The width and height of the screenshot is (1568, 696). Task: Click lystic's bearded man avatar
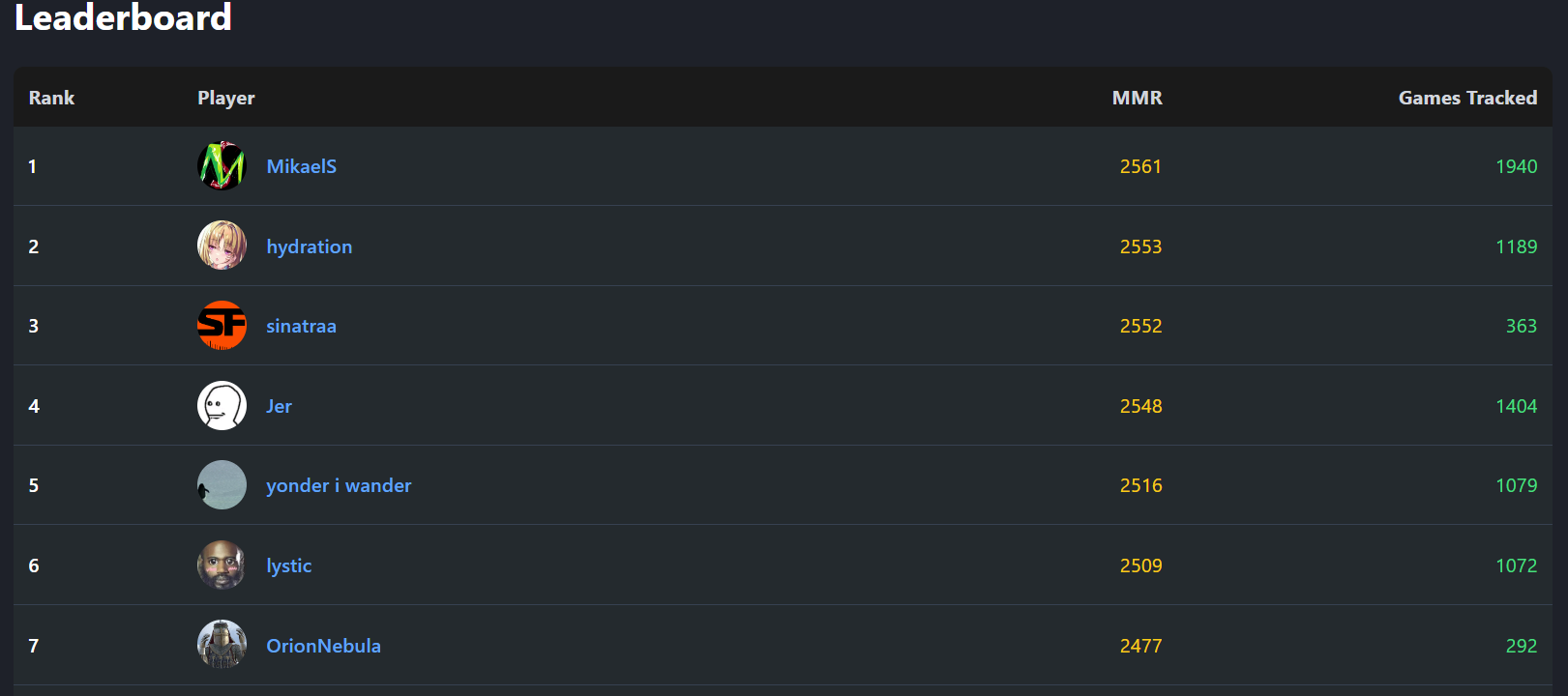coord(222,565)
